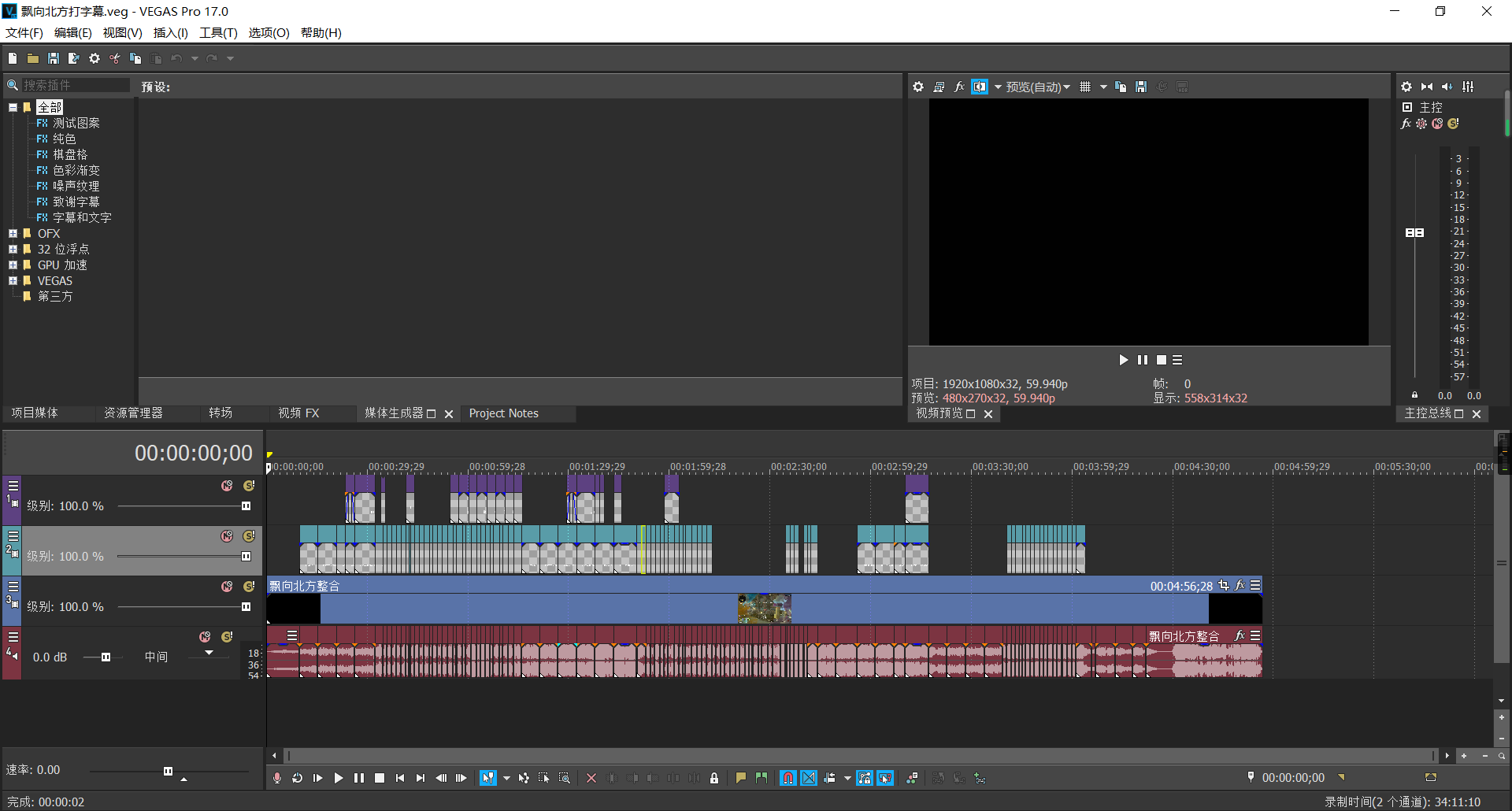Insert a region with the green flags icon
Image resolution: width=1512 pixels, height=811 pixels.
[762, 778]
